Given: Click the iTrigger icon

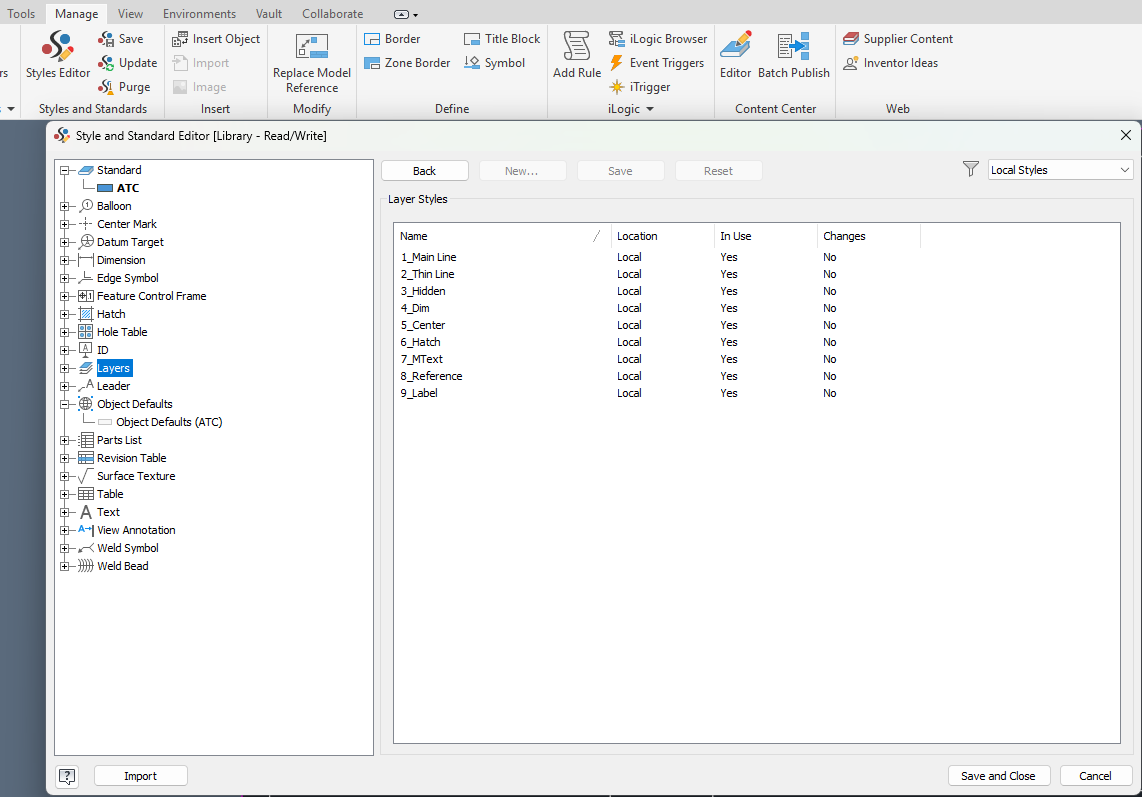Looking at the screenshot, I should pyautogui.click(x=617, y=87).
